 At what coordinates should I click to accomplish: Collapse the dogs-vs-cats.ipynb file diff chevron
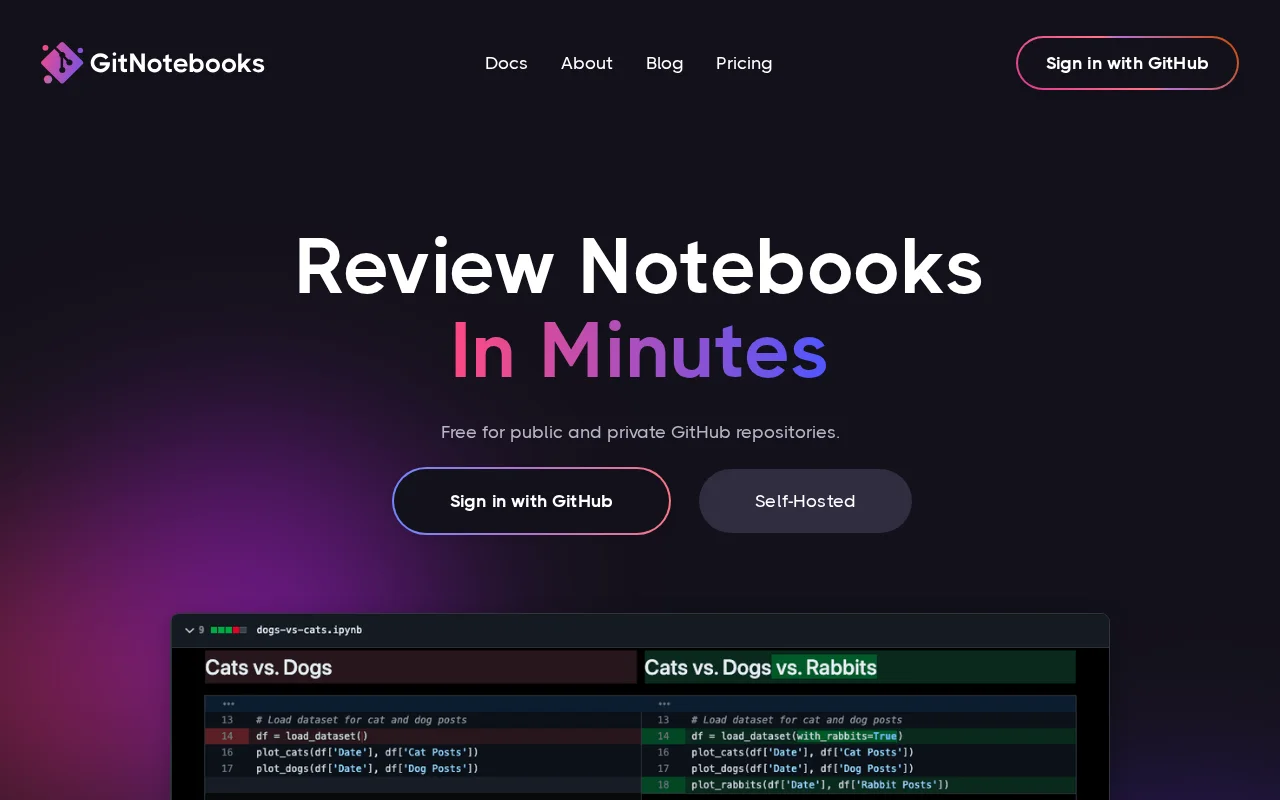pyautogui.click(x=189, y=630)
